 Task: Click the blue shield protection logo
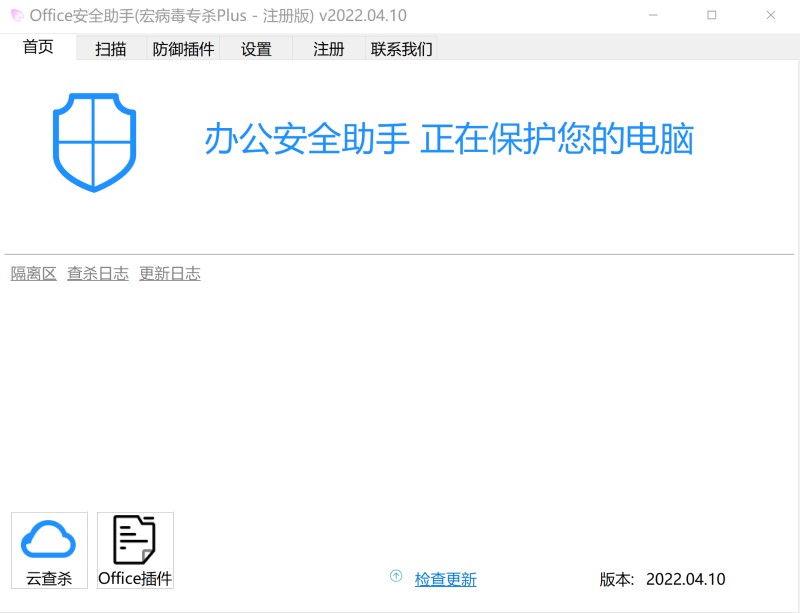coord(94,142)
